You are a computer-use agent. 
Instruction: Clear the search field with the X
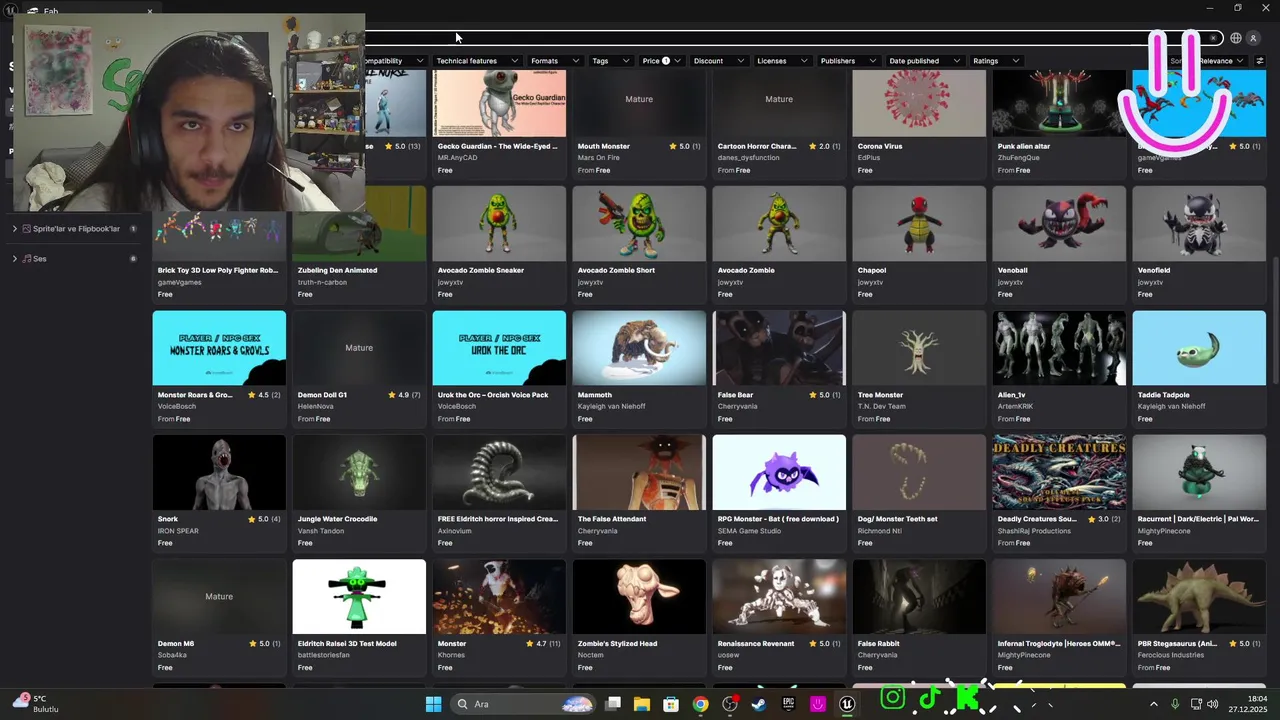coord(1213,38)
